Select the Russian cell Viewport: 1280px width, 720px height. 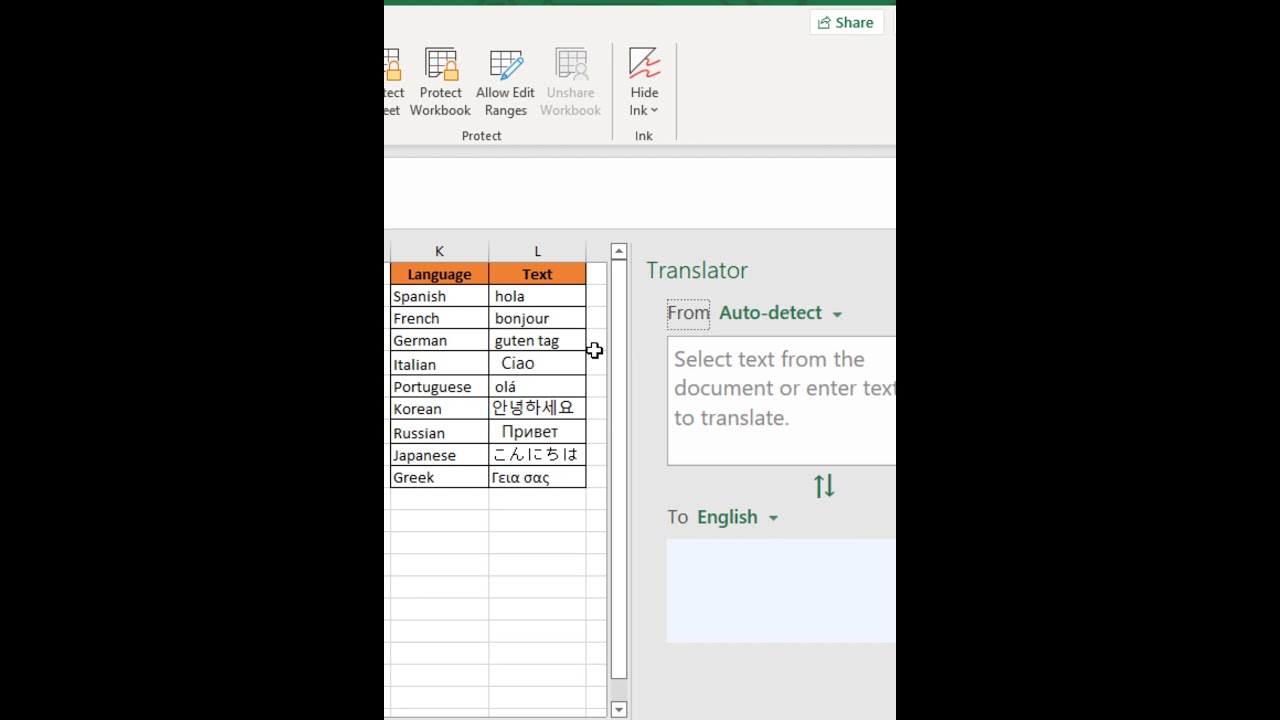point(439,432)
